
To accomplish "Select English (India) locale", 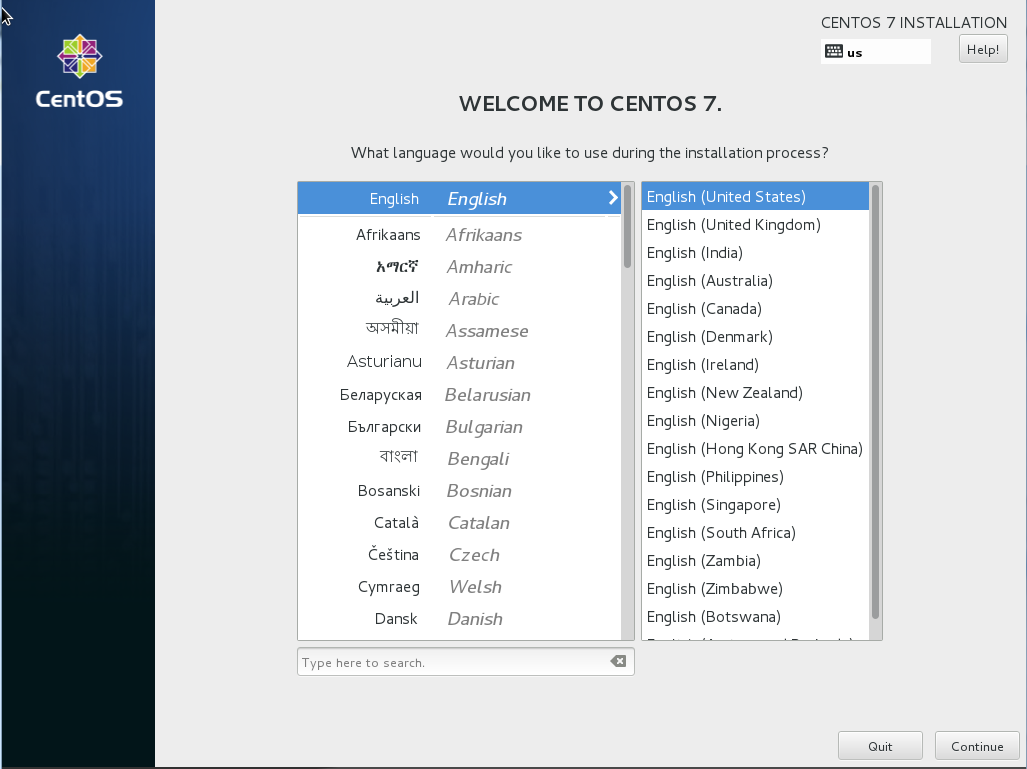I will (x=694, y=252).
